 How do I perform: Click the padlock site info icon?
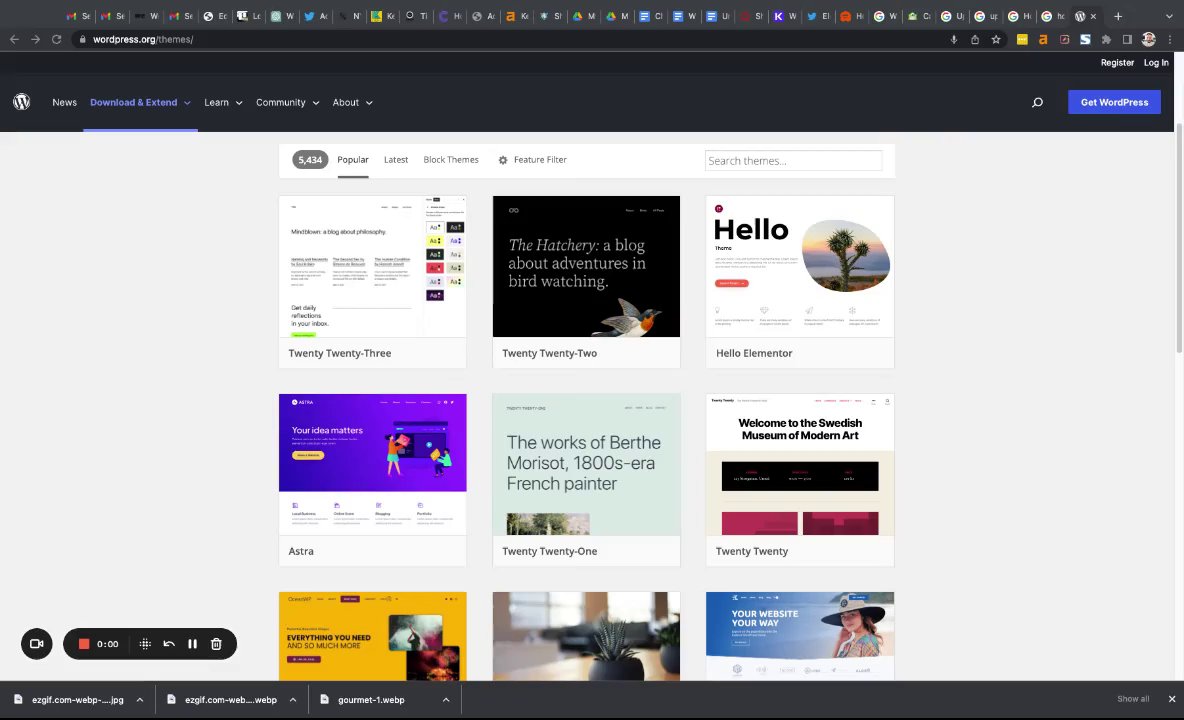[82, 39]
